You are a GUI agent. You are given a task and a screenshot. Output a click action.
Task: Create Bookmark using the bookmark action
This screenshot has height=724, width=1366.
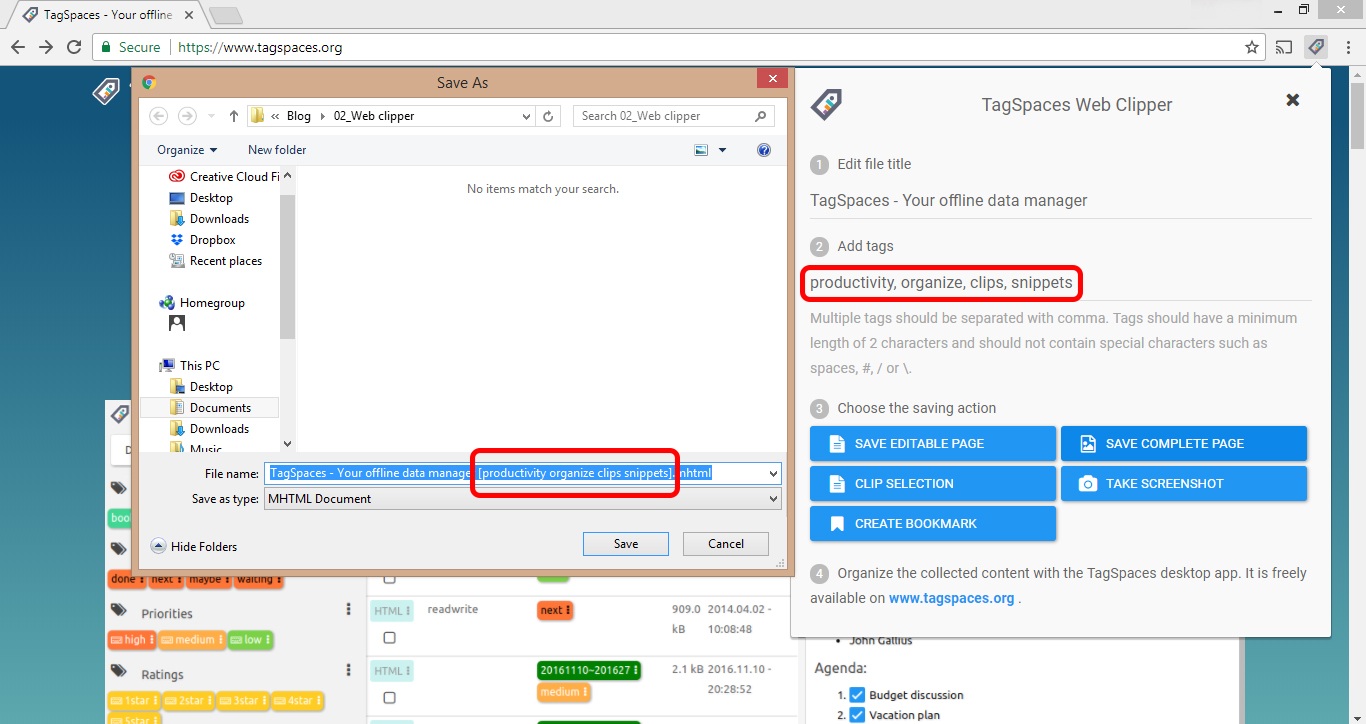click(x=932, y=523)
